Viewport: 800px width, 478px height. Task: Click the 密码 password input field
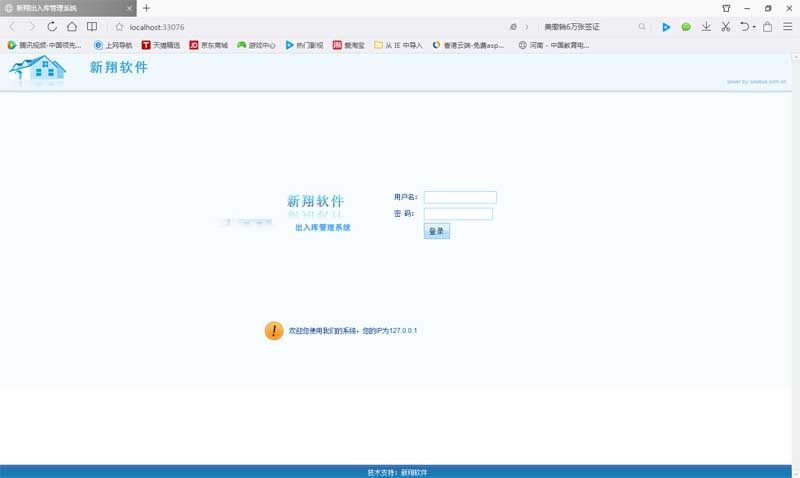point(458,214)
